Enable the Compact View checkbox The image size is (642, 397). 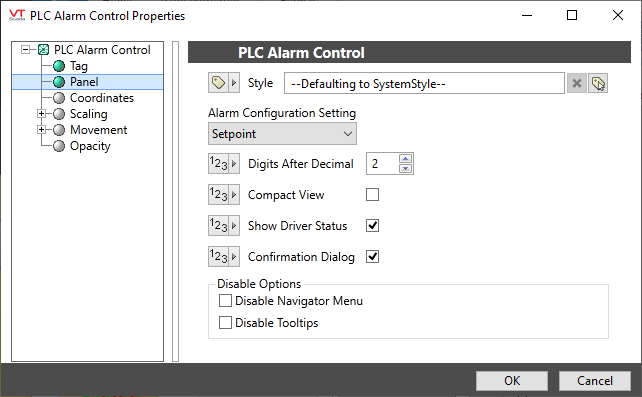pyautogui.click(x=372, y=194)
